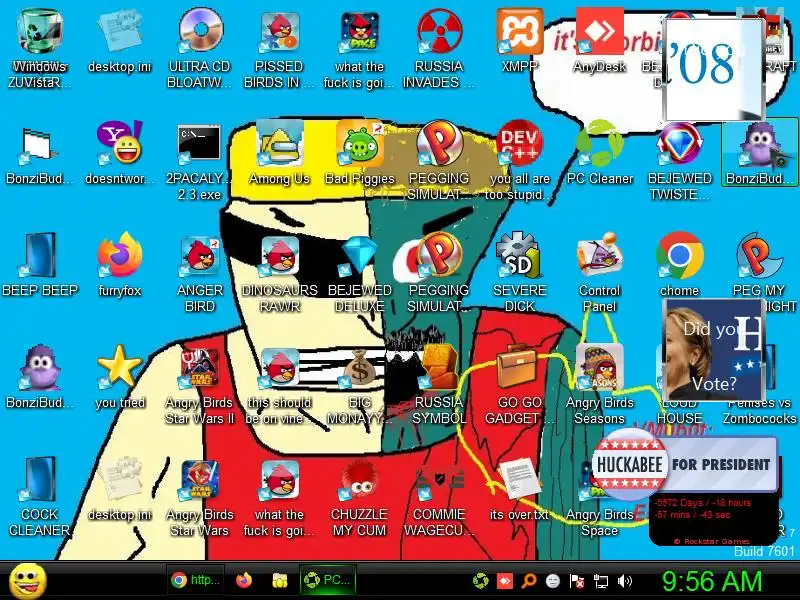Open the its over.txt file
Viewport: 800px width, 600px height.
519,480
